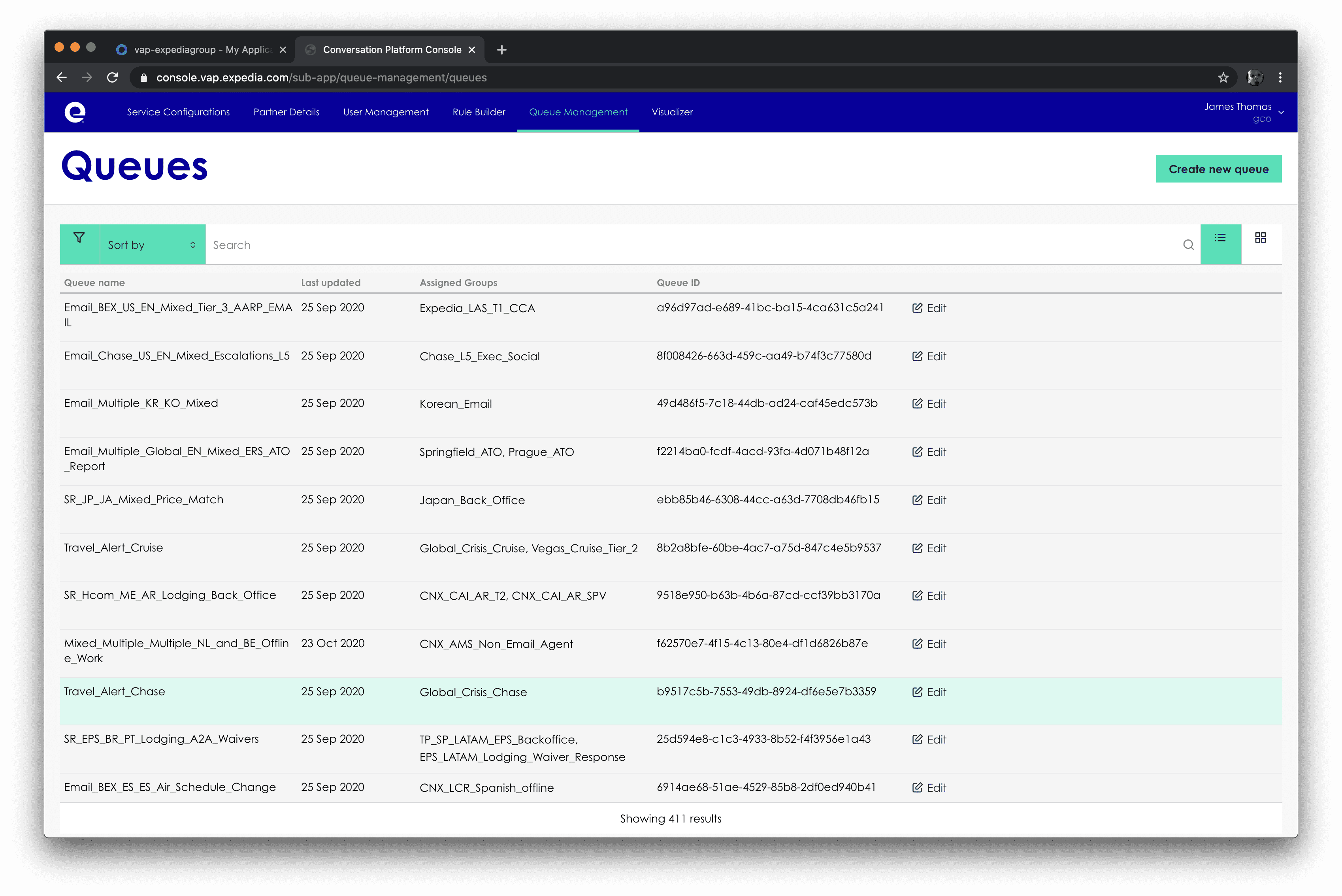Screen dimensions: 1342x896
Task: Click the Expedia logo in the navbar
Action: pyautogui.click(x=76, y=112)
